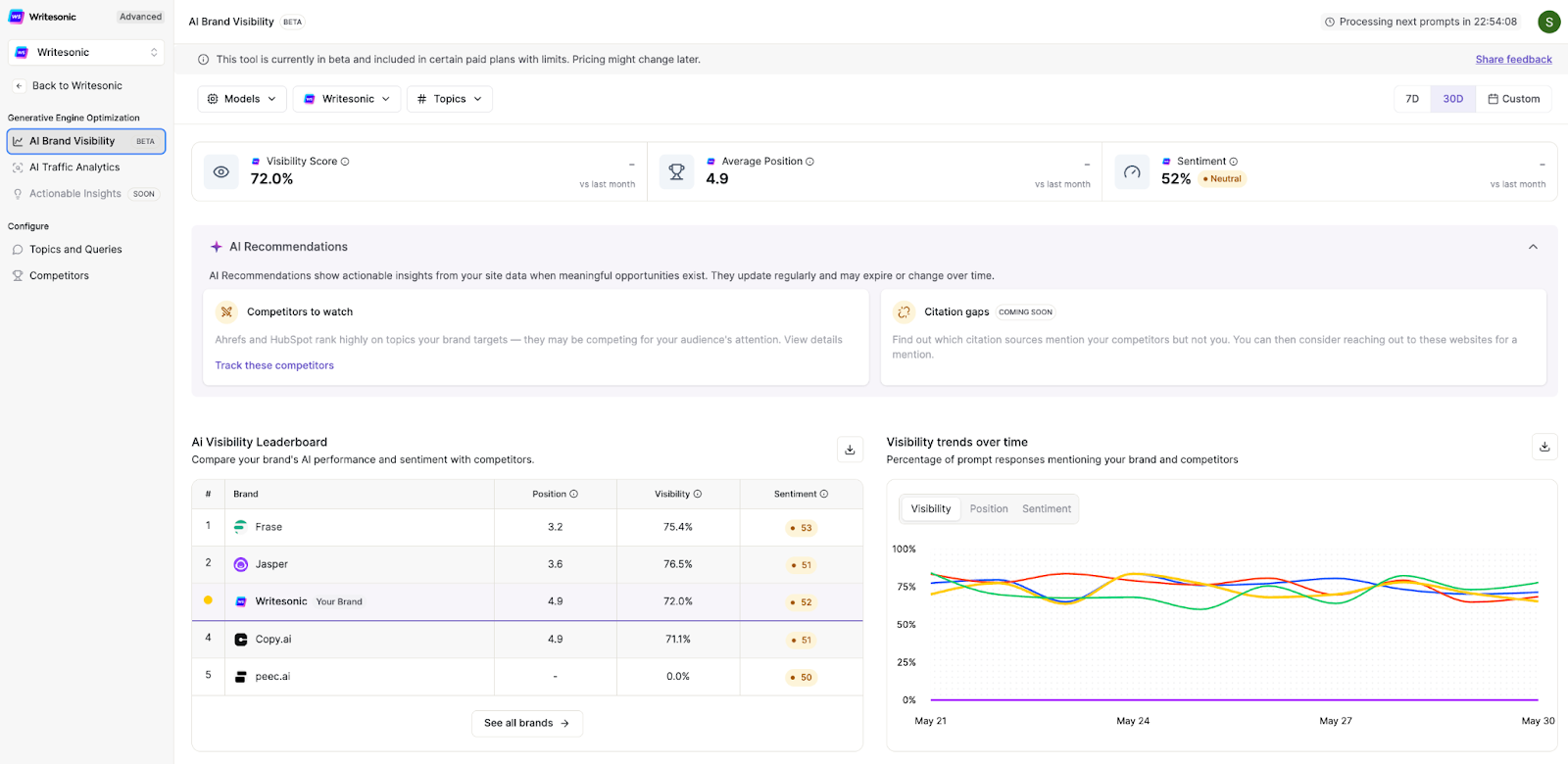
Task: Click the COMING SOON tag on Citation gaps
Action: (x=1025, y=312)
